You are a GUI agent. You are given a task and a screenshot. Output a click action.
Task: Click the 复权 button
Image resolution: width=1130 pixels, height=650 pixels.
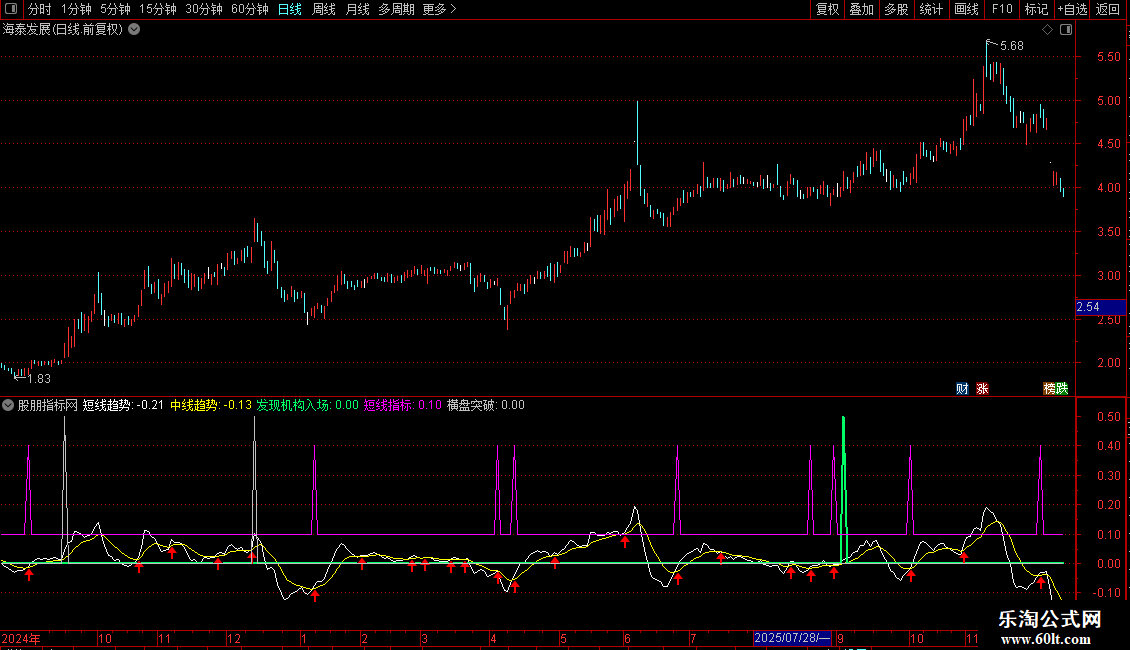click(x=828, y=10)
